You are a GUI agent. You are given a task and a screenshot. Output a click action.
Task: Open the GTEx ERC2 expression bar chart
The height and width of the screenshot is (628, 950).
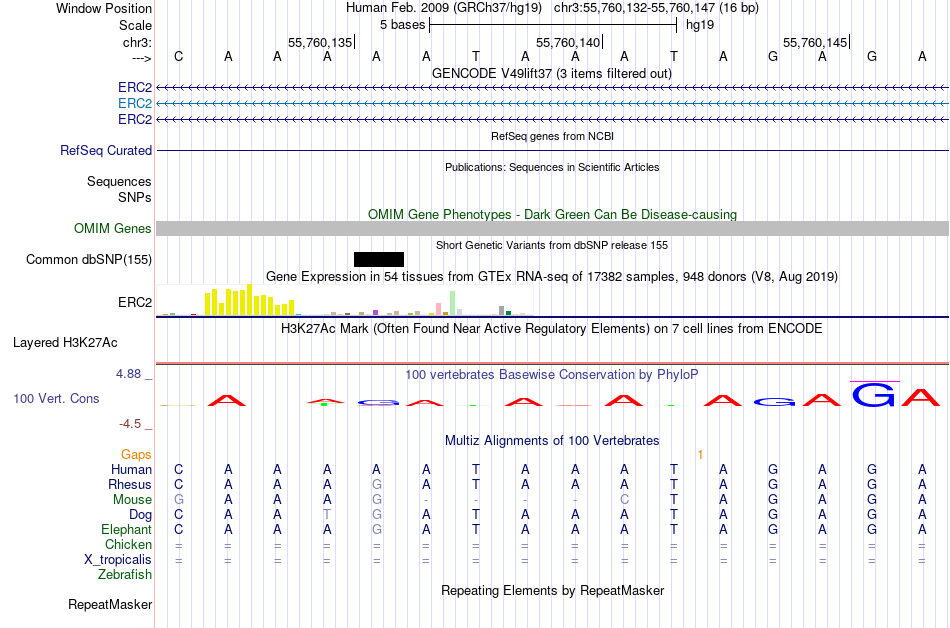[x=345, y=300]
